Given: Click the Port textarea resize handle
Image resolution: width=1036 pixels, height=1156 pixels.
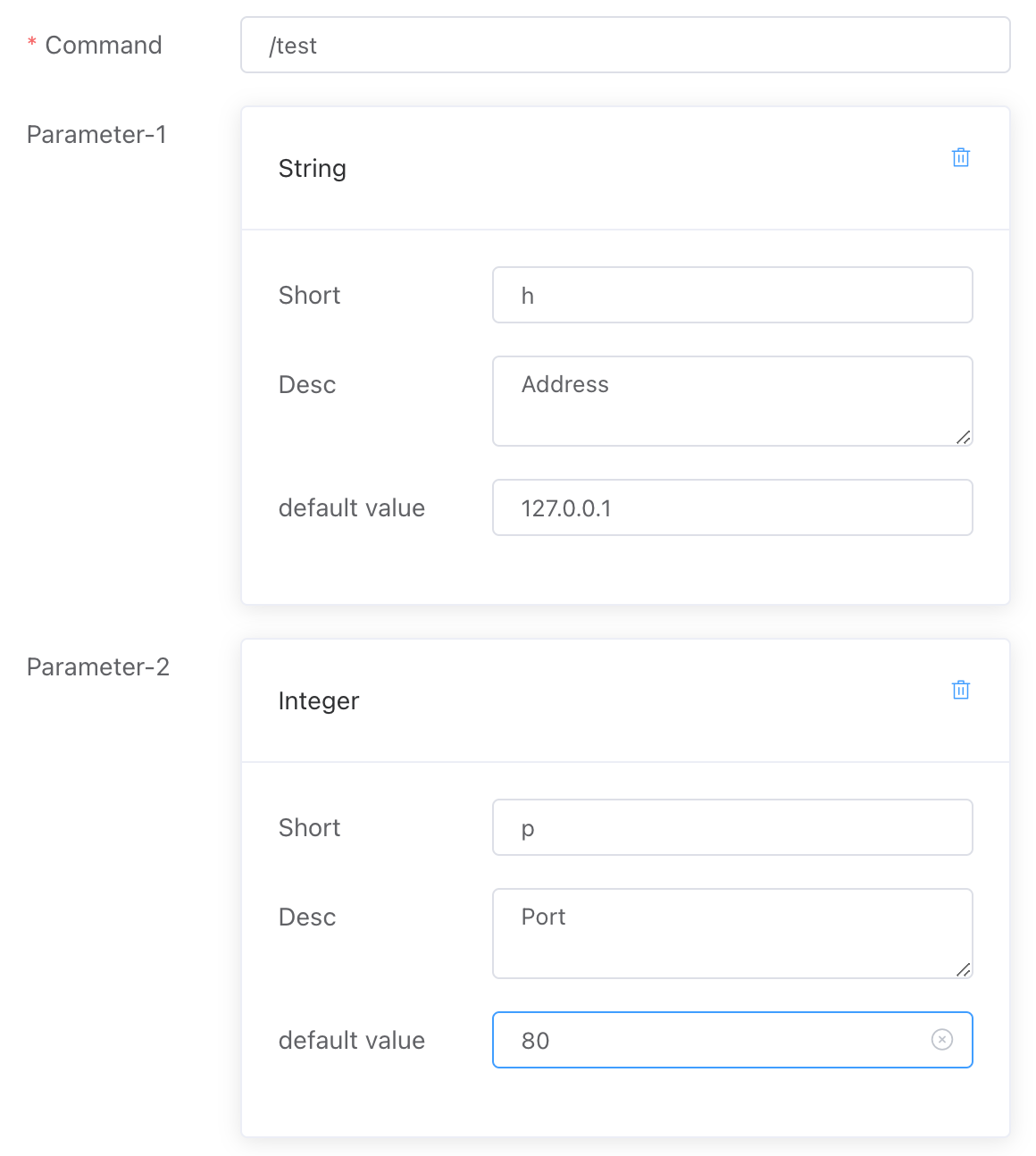Looking at the screenshot, I should point(963,969).
